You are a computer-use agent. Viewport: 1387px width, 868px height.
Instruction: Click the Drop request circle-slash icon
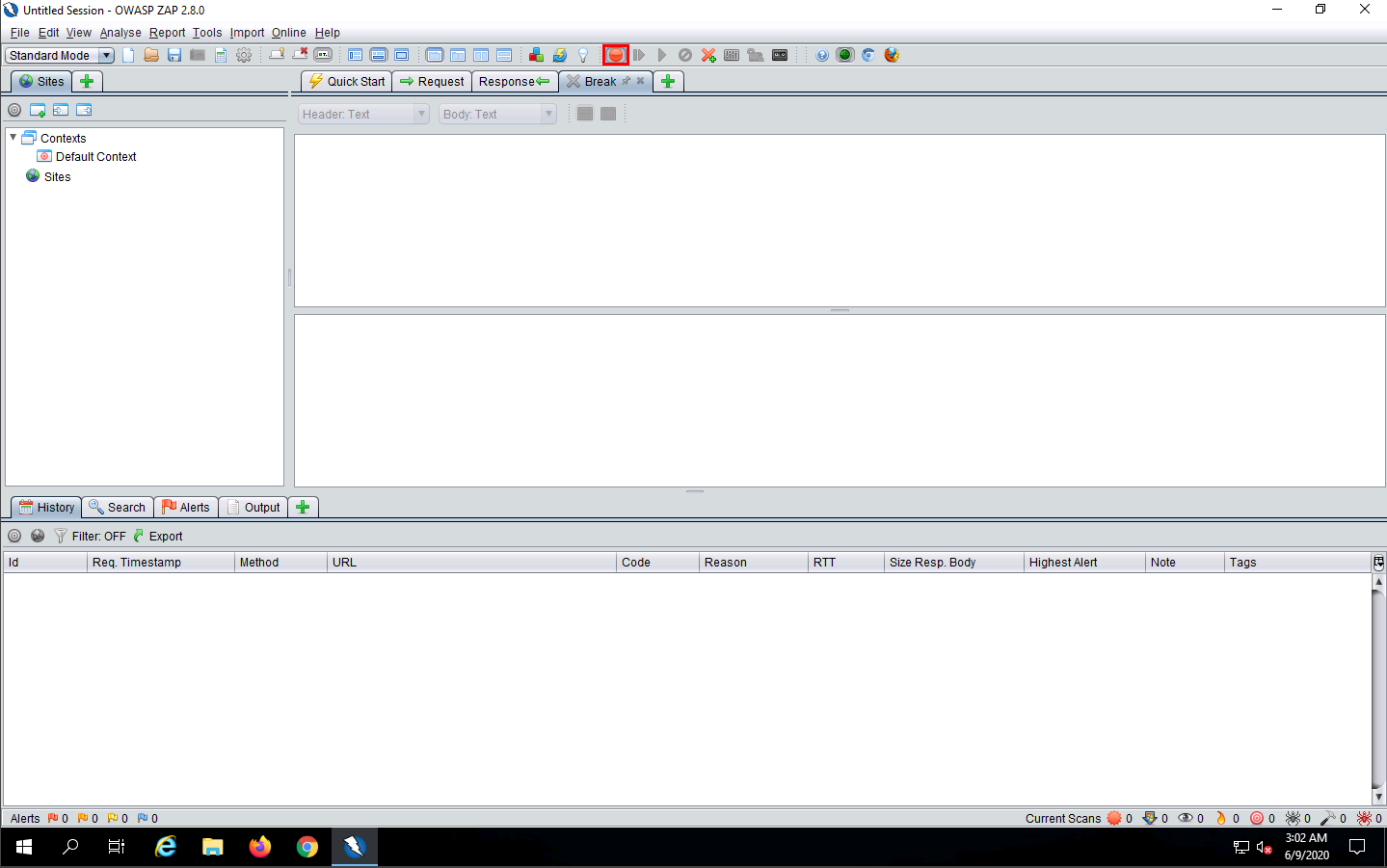[685, 55]
